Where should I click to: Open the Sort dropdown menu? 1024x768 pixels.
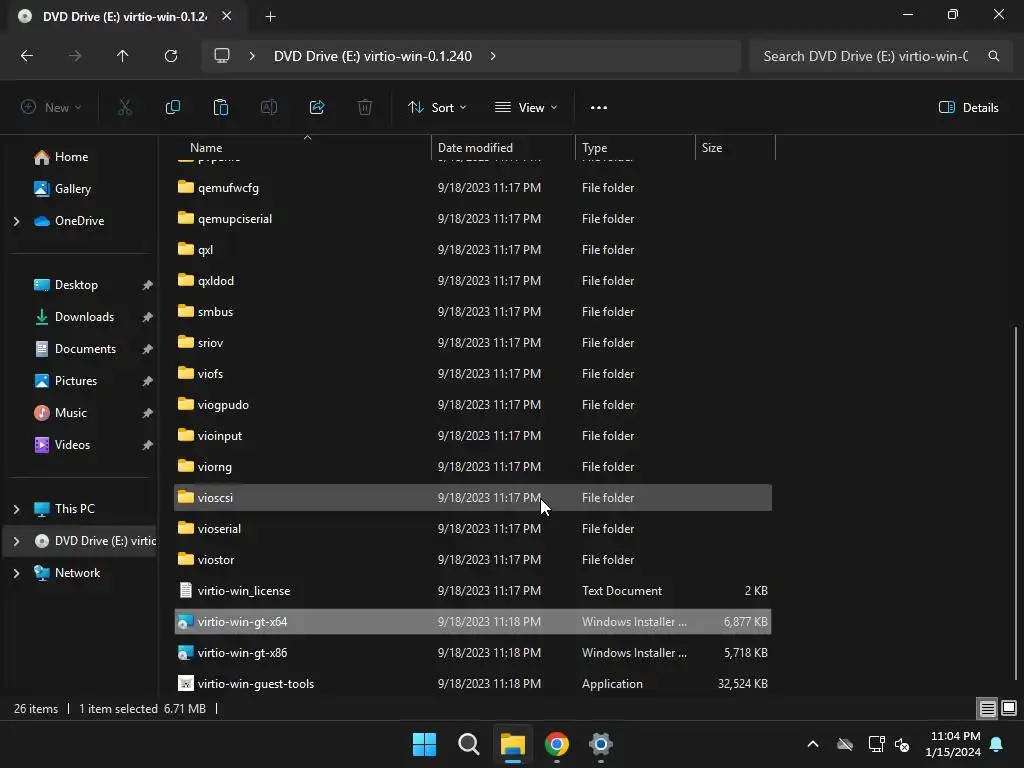[x=437, y=108]
